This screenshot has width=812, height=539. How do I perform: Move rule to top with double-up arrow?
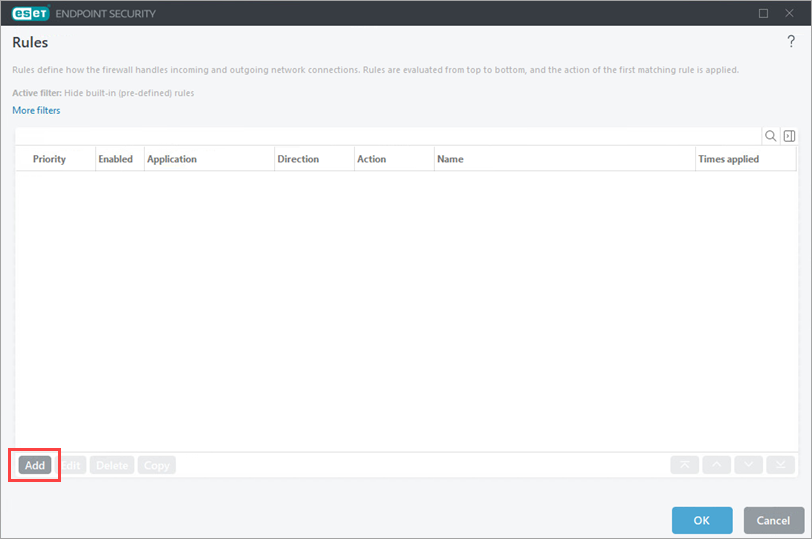pyautogui.click(x=685, y=465)
